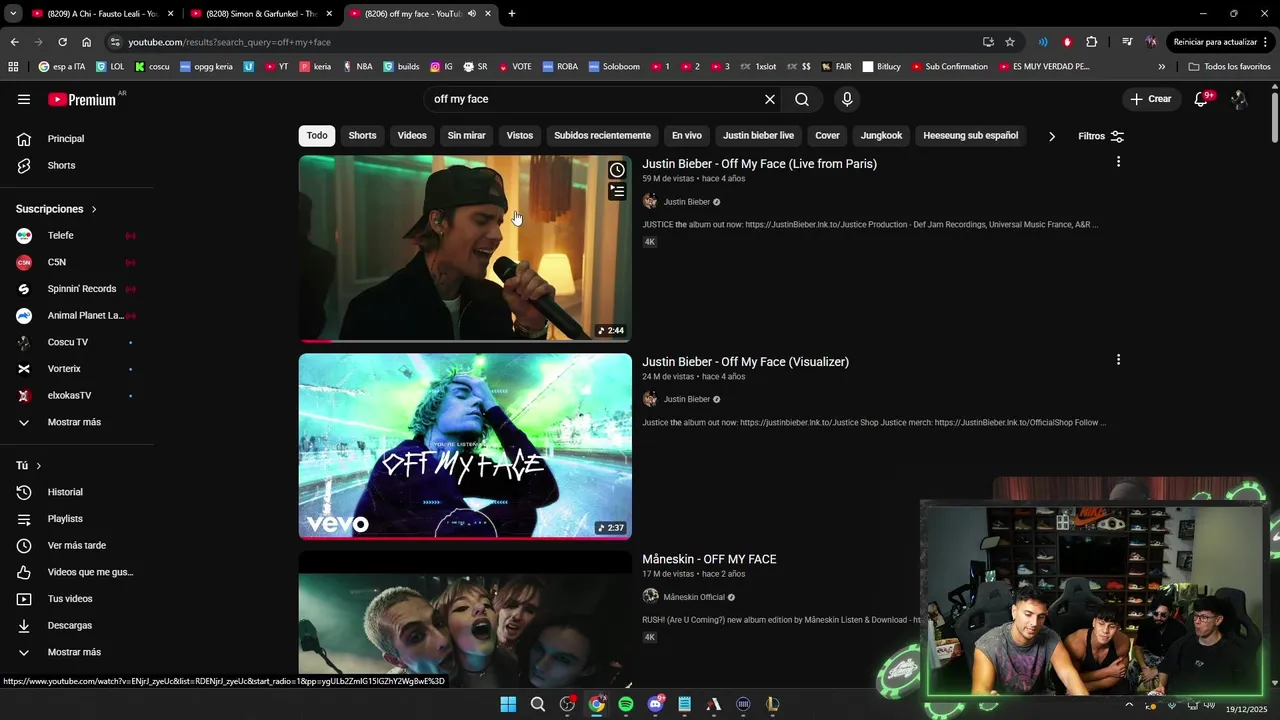Select the Todo filter chip
The width and height of the screenshot is (1280, 720).
point(317,135)
